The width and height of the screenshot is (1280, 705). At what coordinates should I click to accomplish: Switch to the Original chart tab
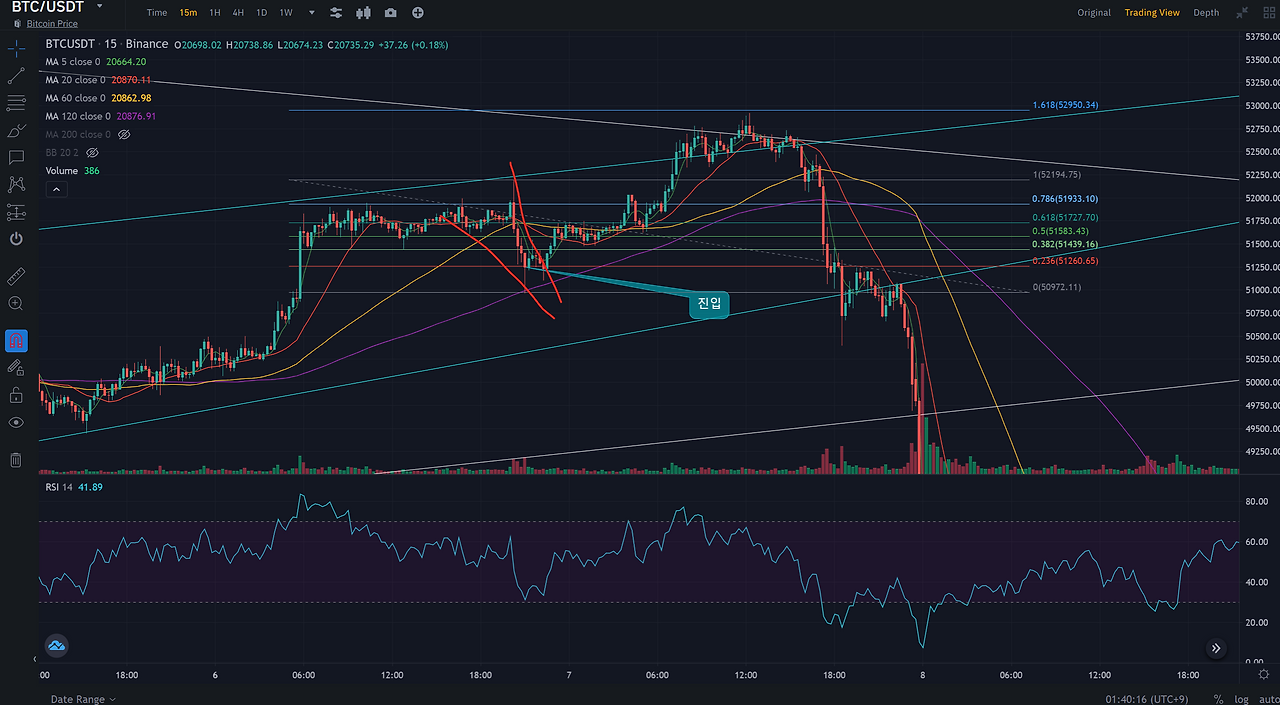coord(1094,13)
